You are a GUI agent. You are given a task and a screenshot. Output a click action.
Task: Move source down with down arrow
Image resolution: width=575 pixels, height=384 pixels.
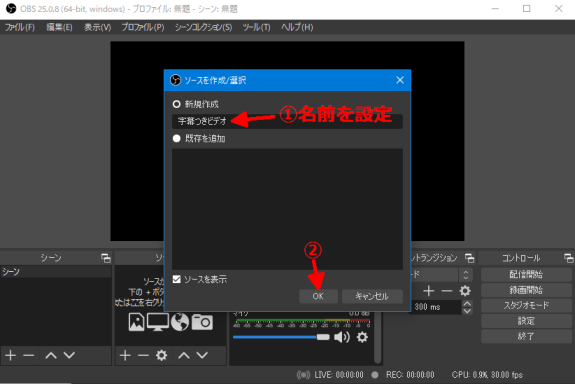[202, 355]
